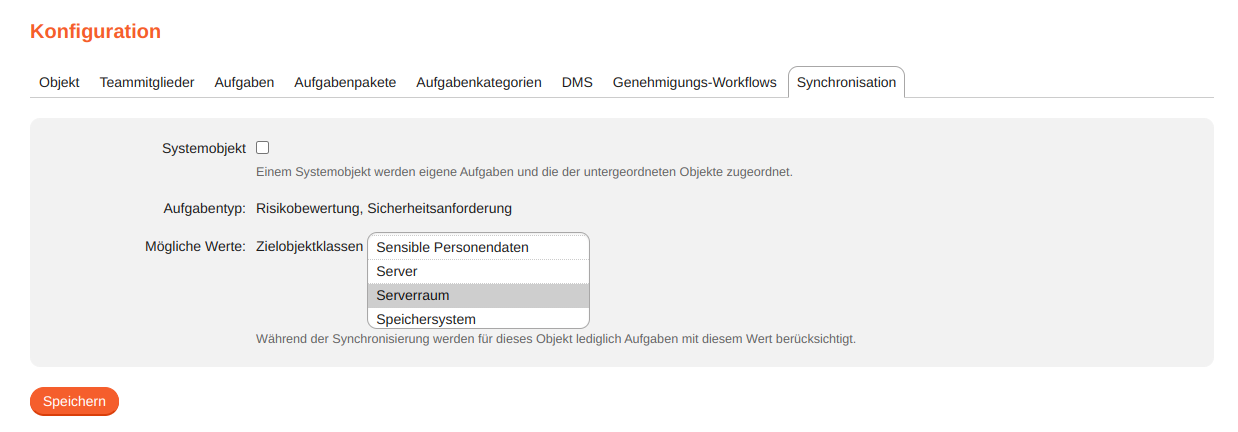Click the Aufgabentyp value 'Risikobewertung, Sicherheitsanforderung'
This screenshot has width=1238, height=432.
(x=384, y=208)
